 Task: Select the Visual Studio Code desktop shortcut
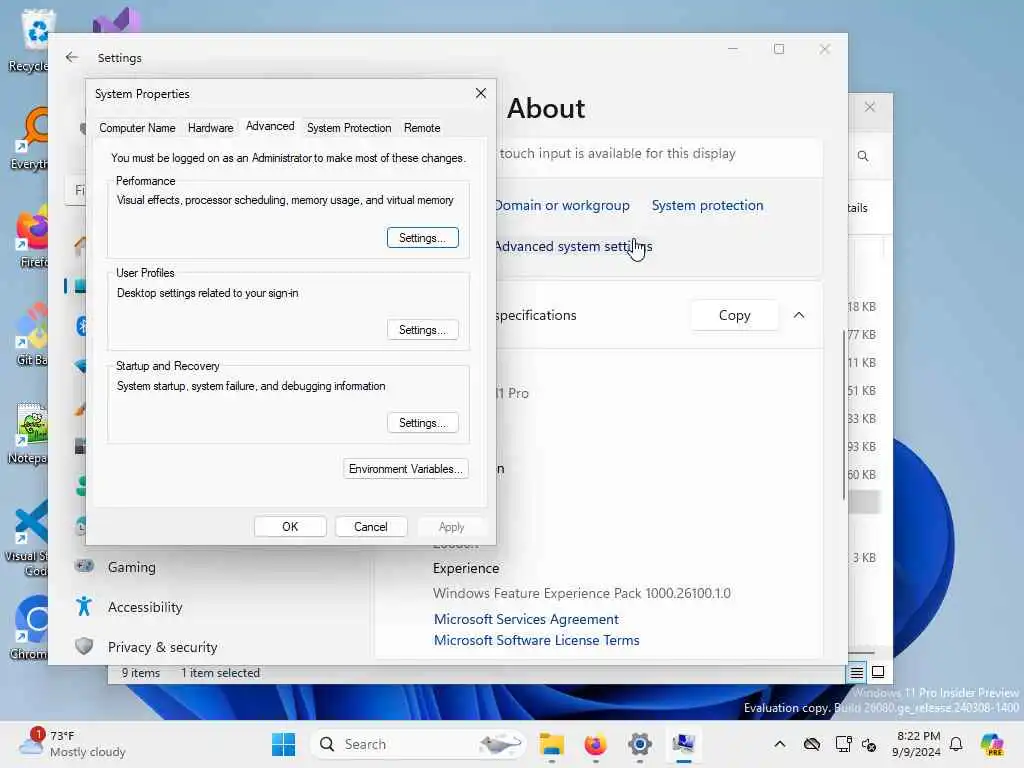coord(27,537)
